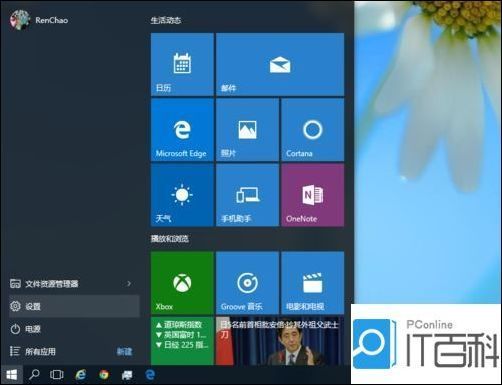Launch Google Chrome from taskbar

104,375
